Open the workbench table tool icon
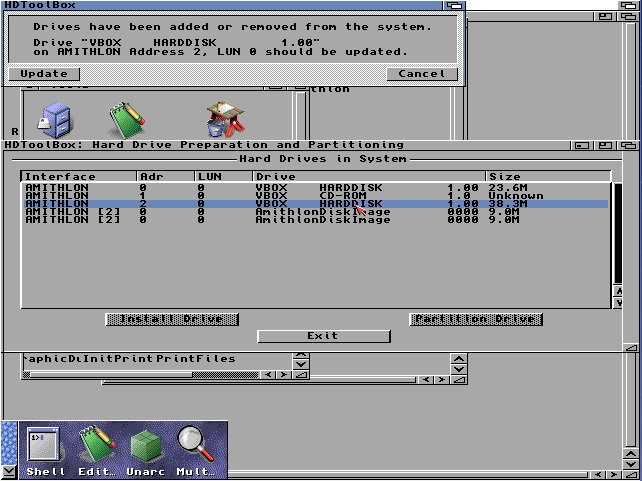Screen dimensions: 642x481 click(x=226, y=118)
